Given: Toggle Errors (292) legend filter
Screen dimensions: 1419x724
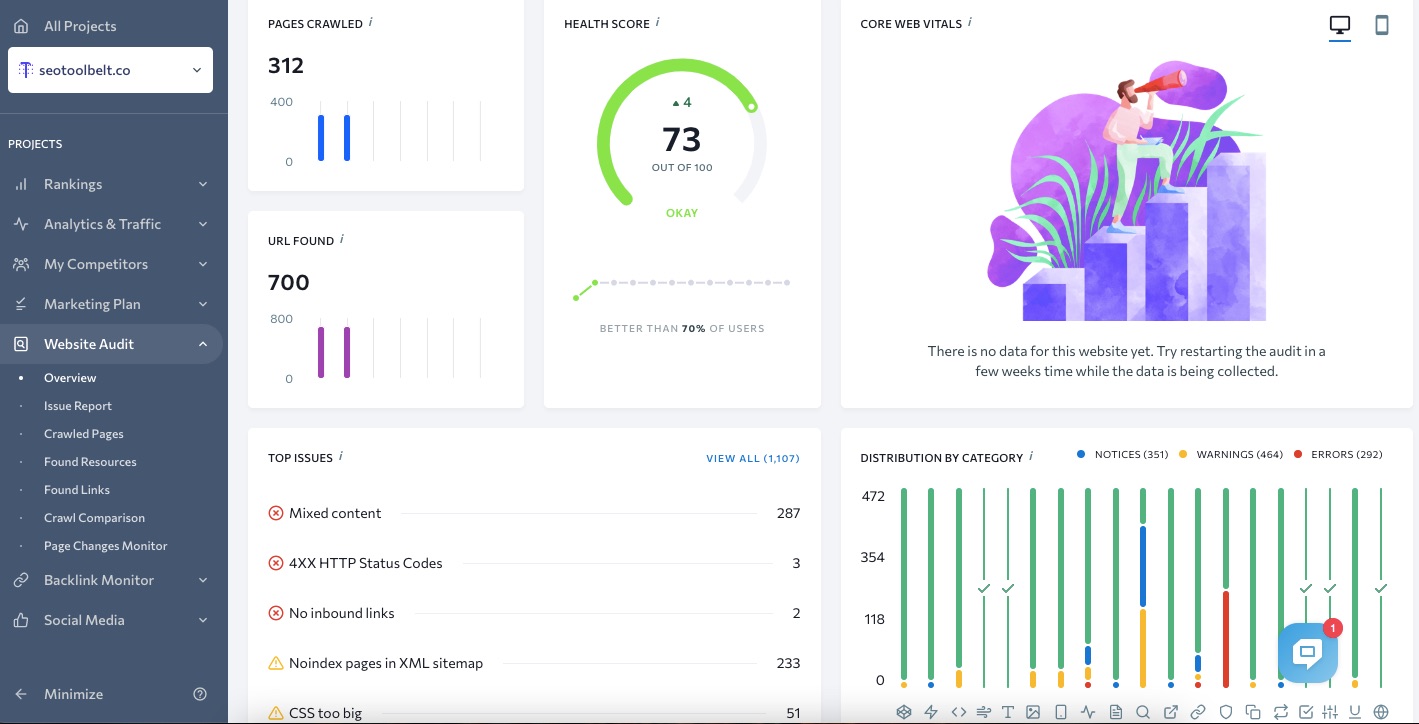Looking at the screenshot, I should pos(1338,454).
